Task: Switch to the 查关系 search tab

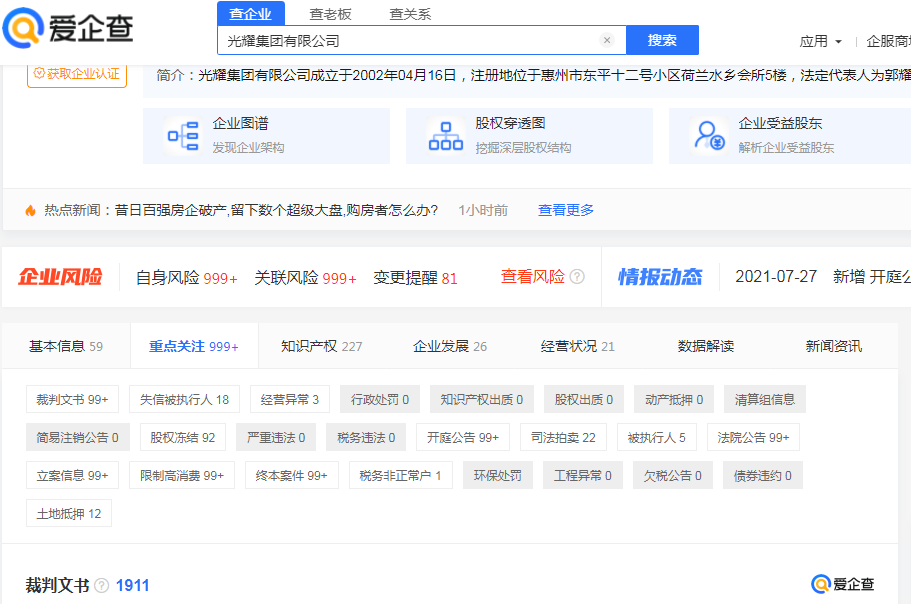Action: (409, 14)
